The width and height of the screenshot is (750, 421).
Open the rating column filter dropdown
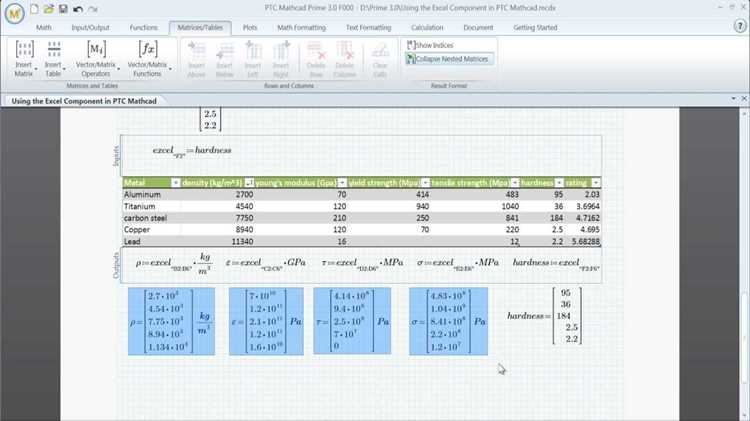[596, 183]
